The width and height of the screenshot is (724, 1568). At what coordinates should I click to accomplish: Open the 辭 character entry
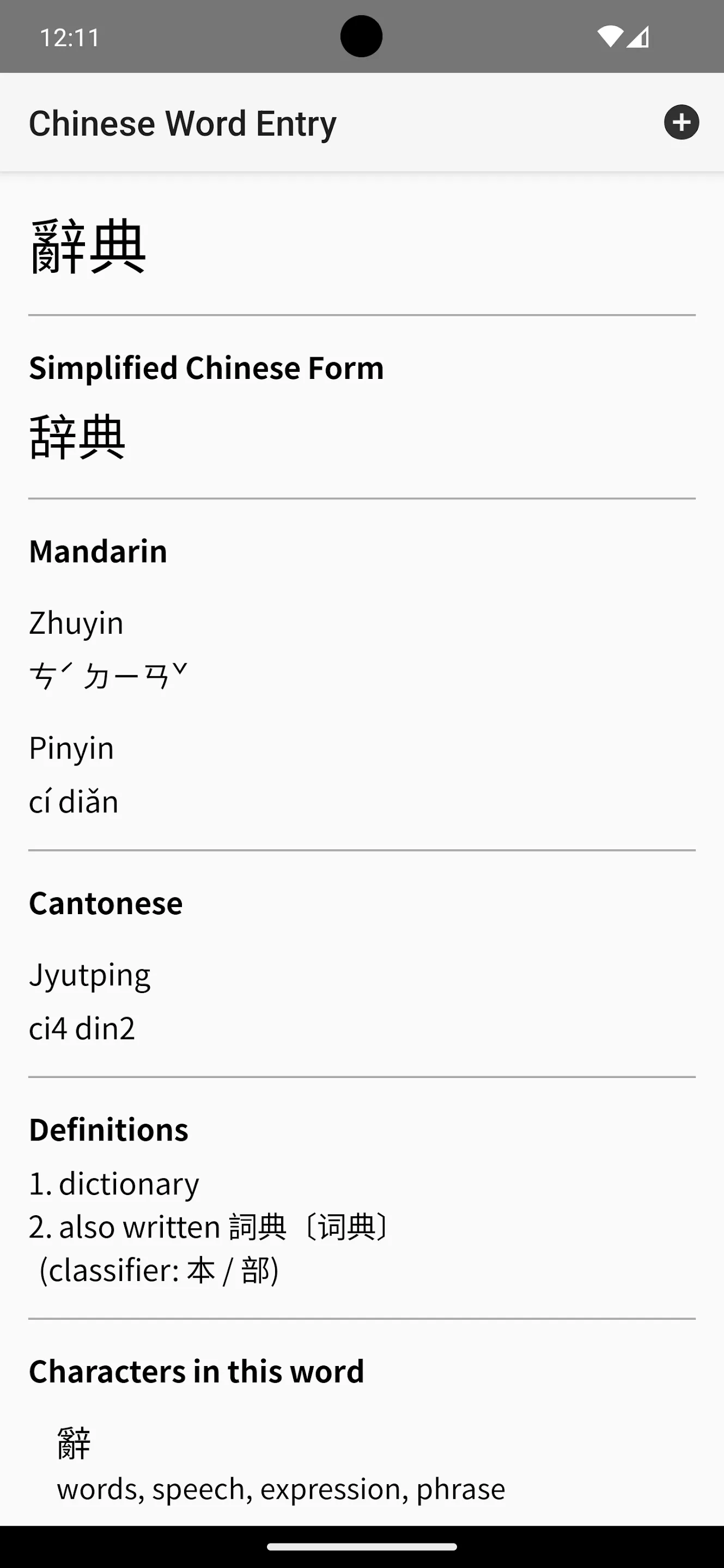pyautogui.click(x=281, y=1464)
